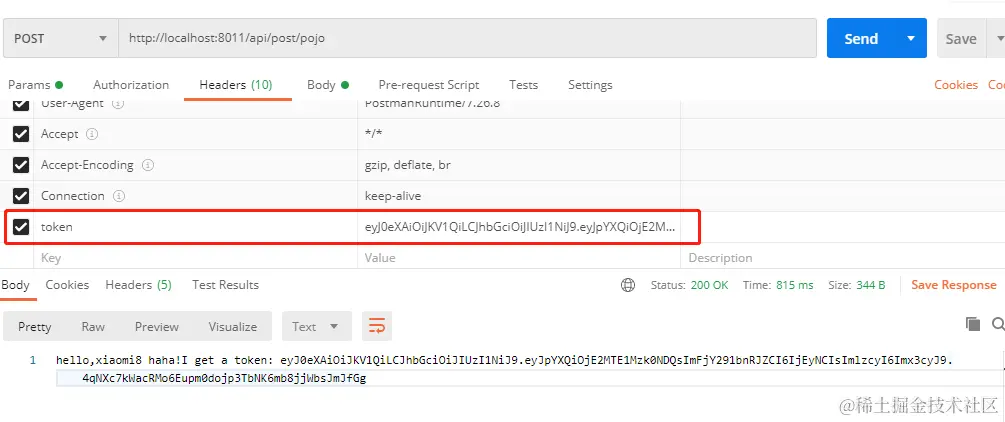Click the '200 OK' status text
The height and width of the screenshot is (422, 1005).
(710, 285)
